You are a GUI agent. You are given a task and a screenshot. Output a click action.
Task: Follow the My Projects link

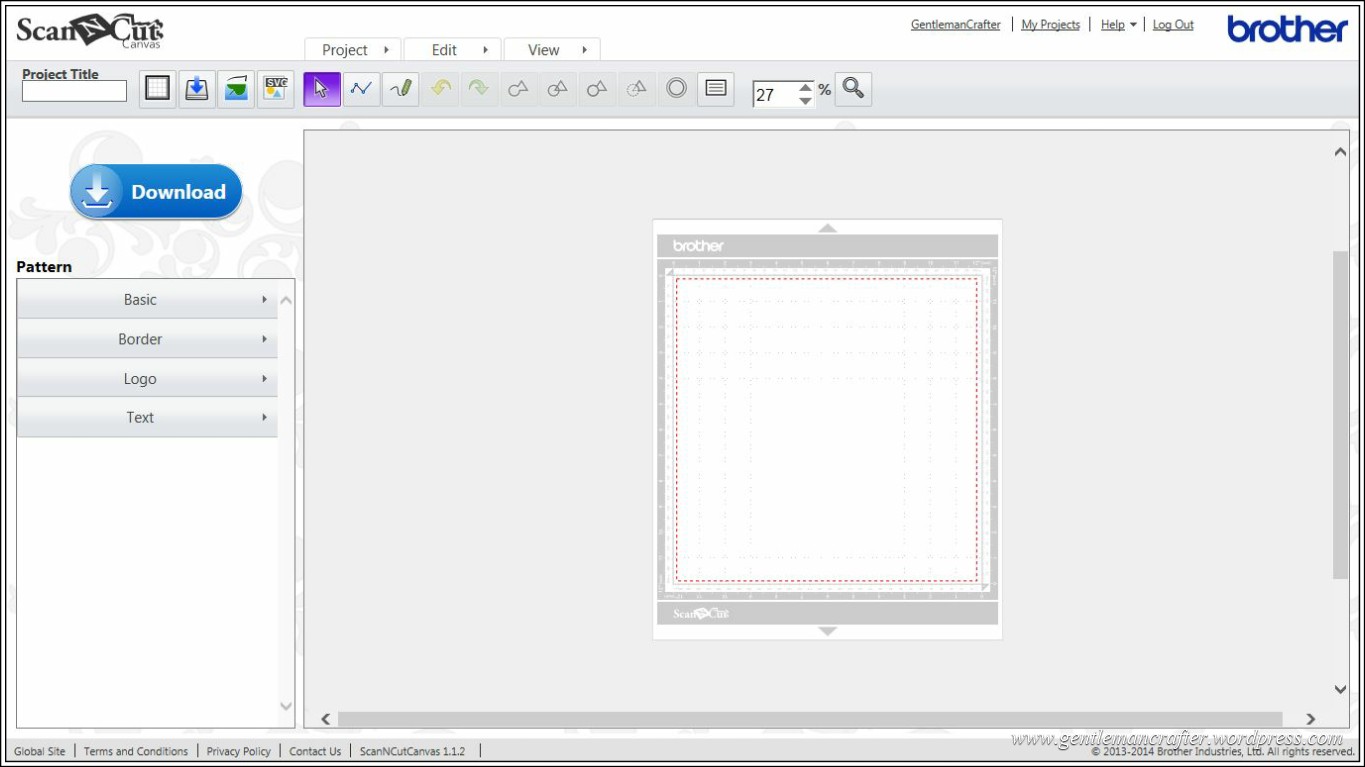coord(1050,25)
